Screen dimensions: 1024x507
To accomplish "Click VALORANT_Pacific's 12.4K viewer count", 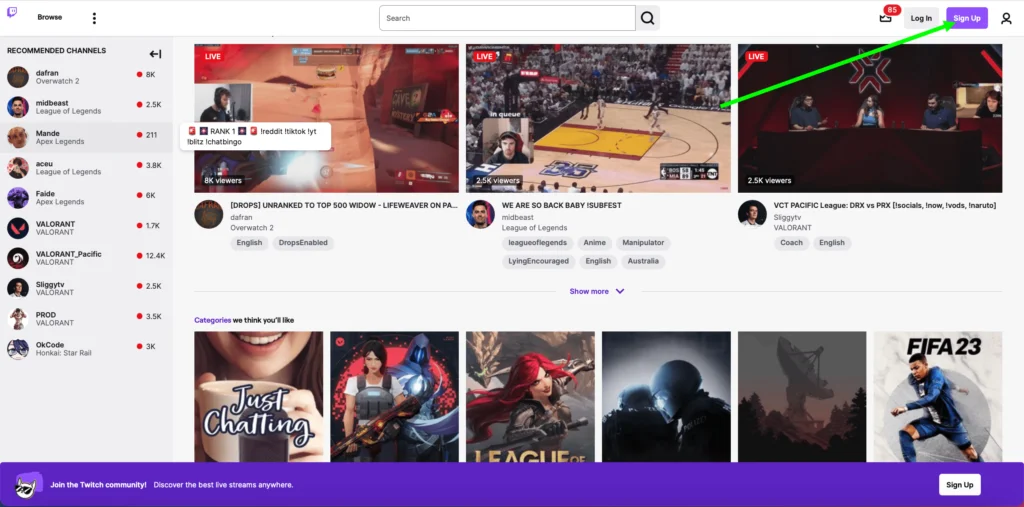I will coord(155,255).
